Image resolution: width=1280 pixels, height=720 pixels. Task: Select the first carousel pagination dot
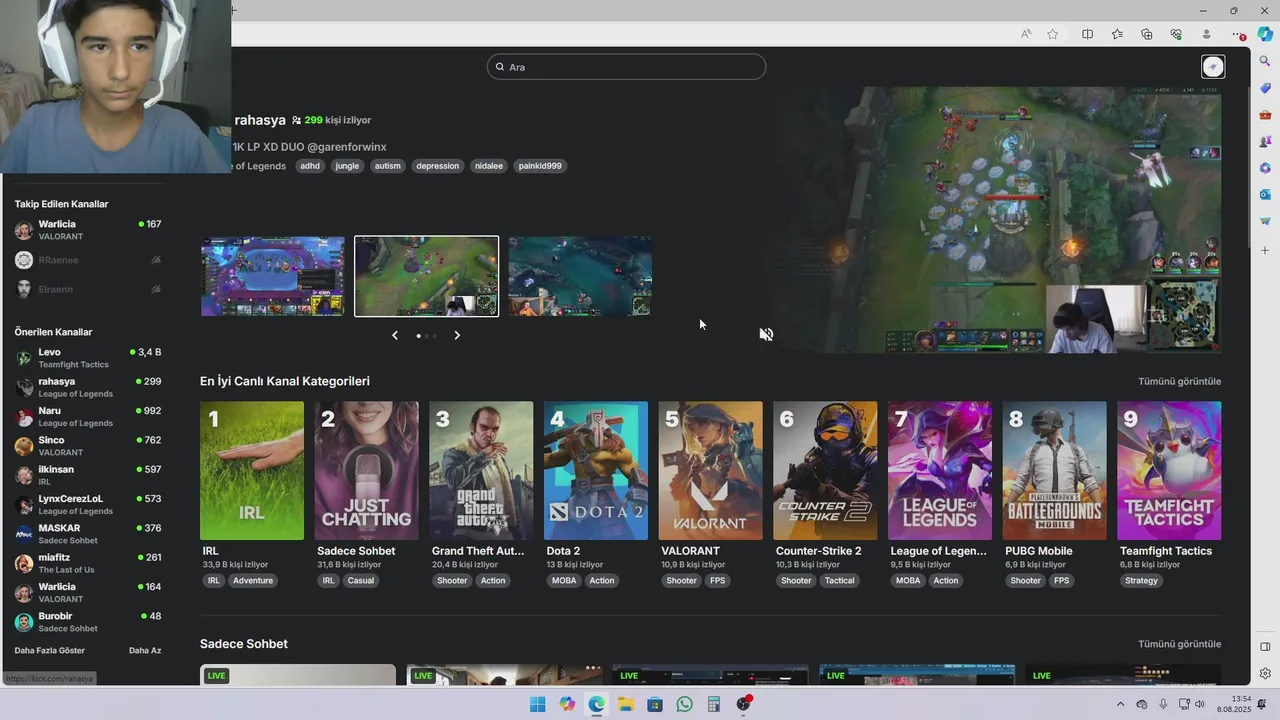coord(418,336)
